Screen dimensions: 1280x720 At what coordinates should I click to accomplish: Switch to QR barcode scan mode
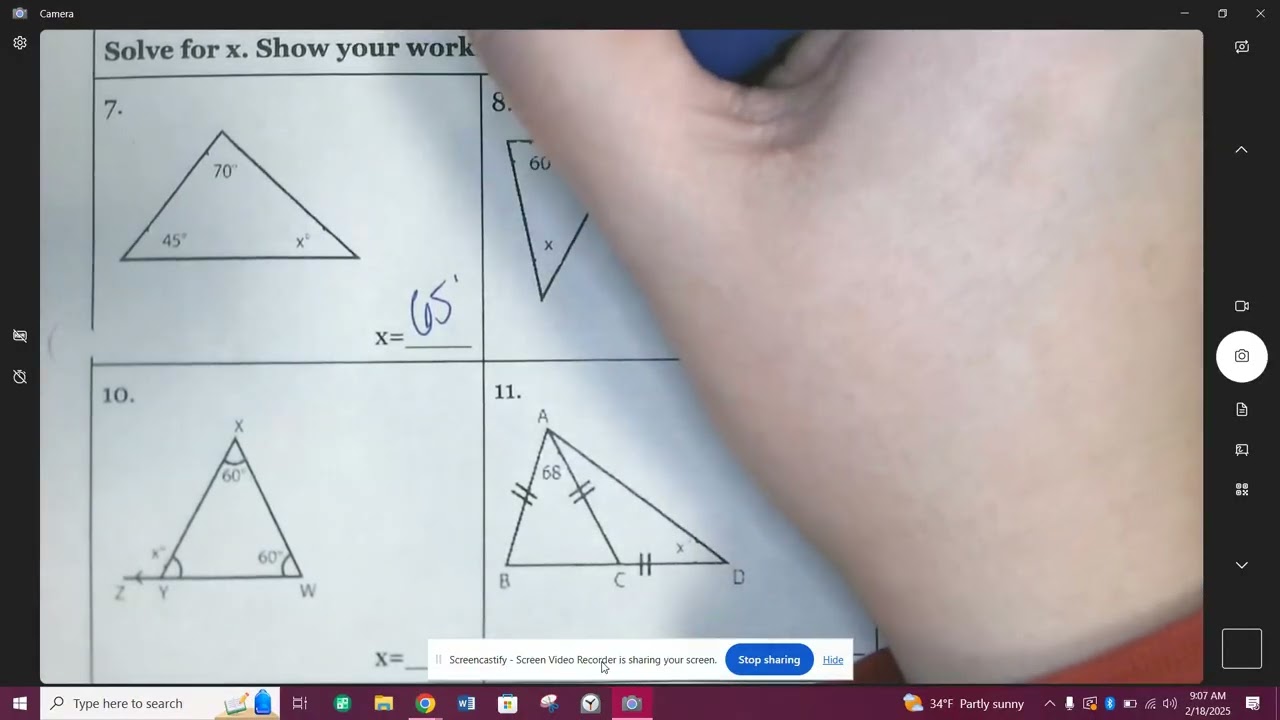[x=1242, y=490]
